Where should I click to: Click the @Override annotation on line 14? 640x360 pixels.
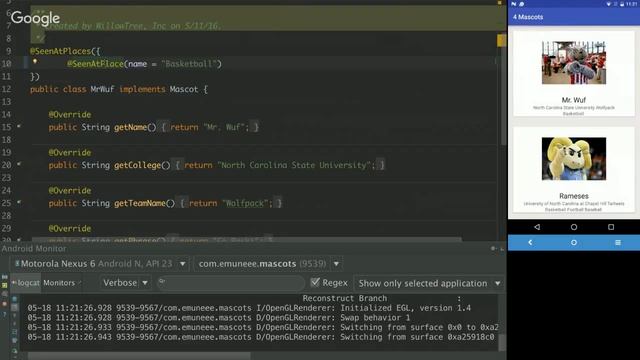(70, 115)
